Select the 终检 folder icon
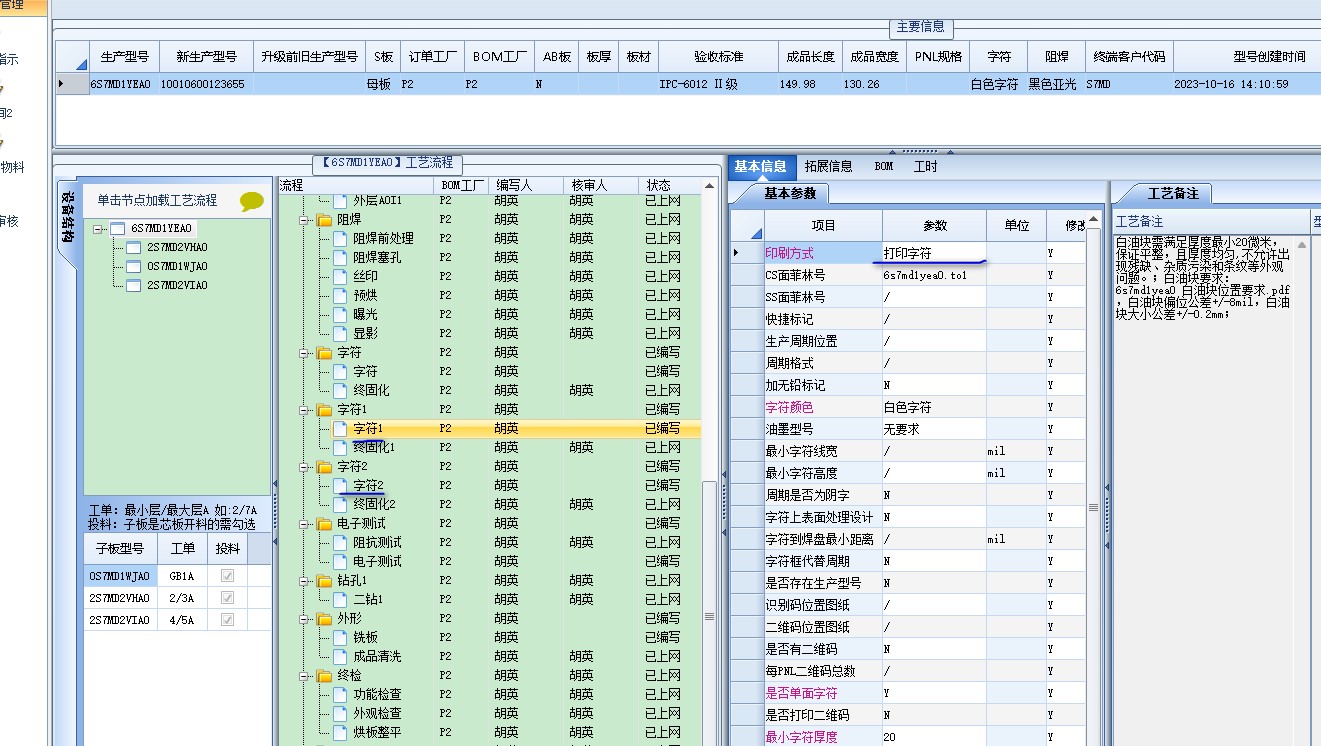1321x746 pixels. (324, 676)
